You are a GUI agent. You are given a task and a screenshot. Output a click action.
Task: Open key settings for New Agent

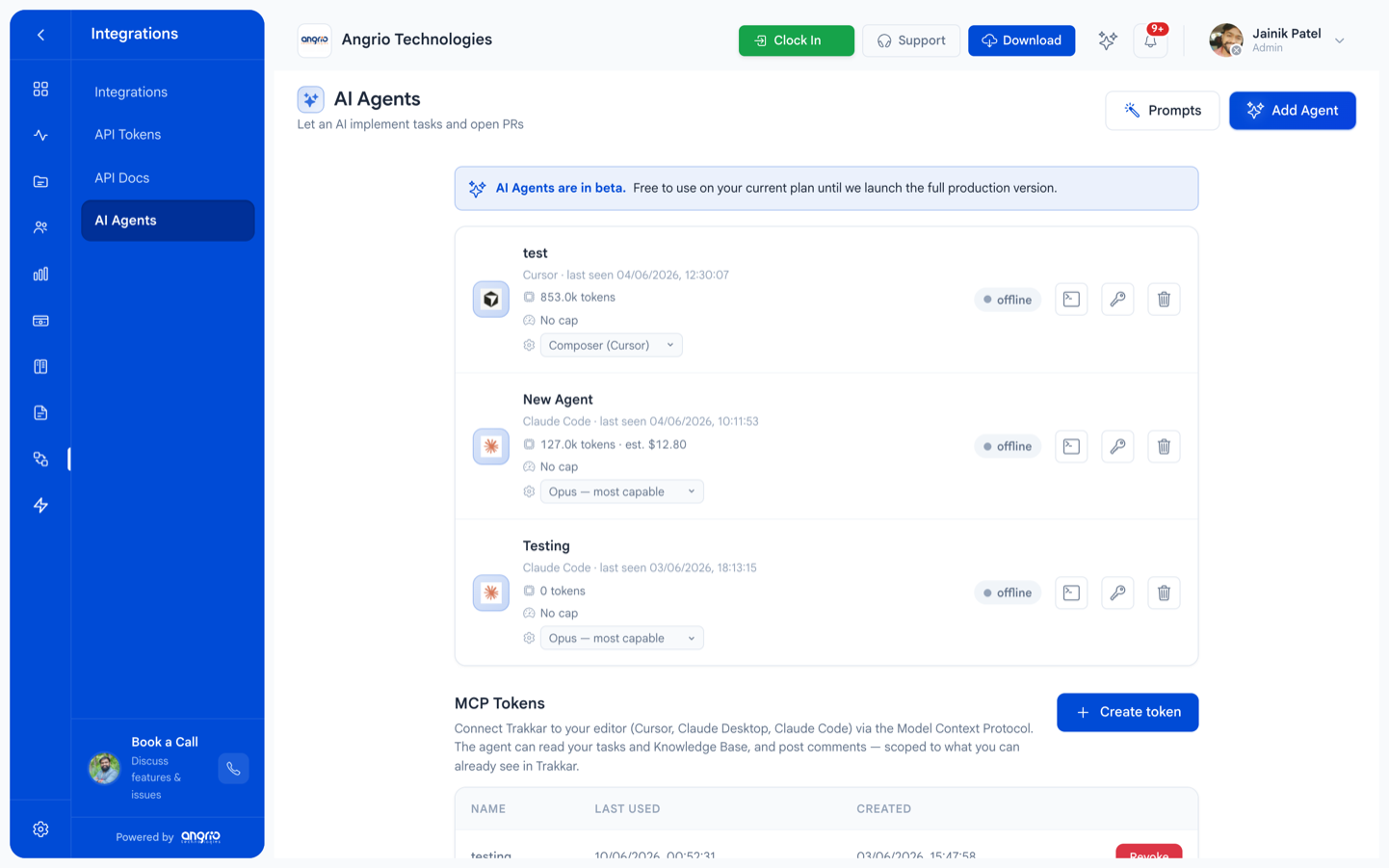[1117, 446]
